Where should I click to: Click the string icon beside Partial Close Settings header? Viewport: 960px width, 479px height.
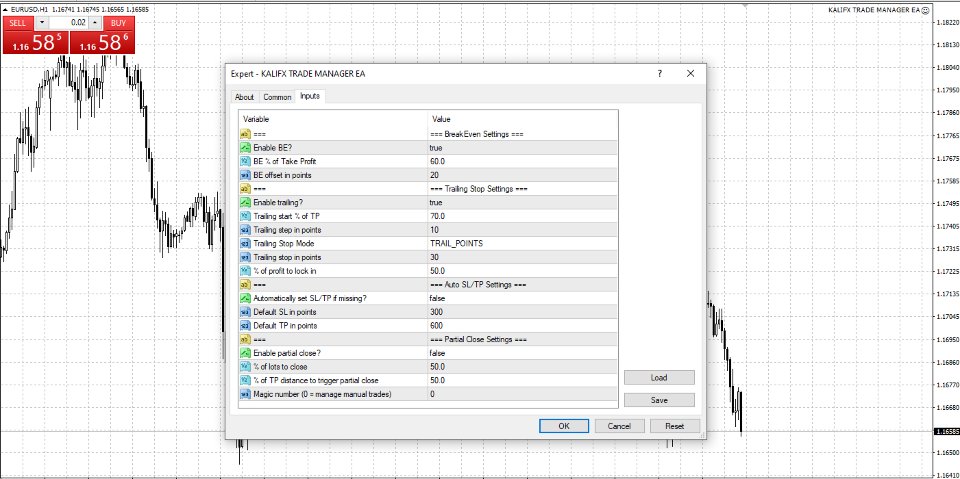[246, 339]
